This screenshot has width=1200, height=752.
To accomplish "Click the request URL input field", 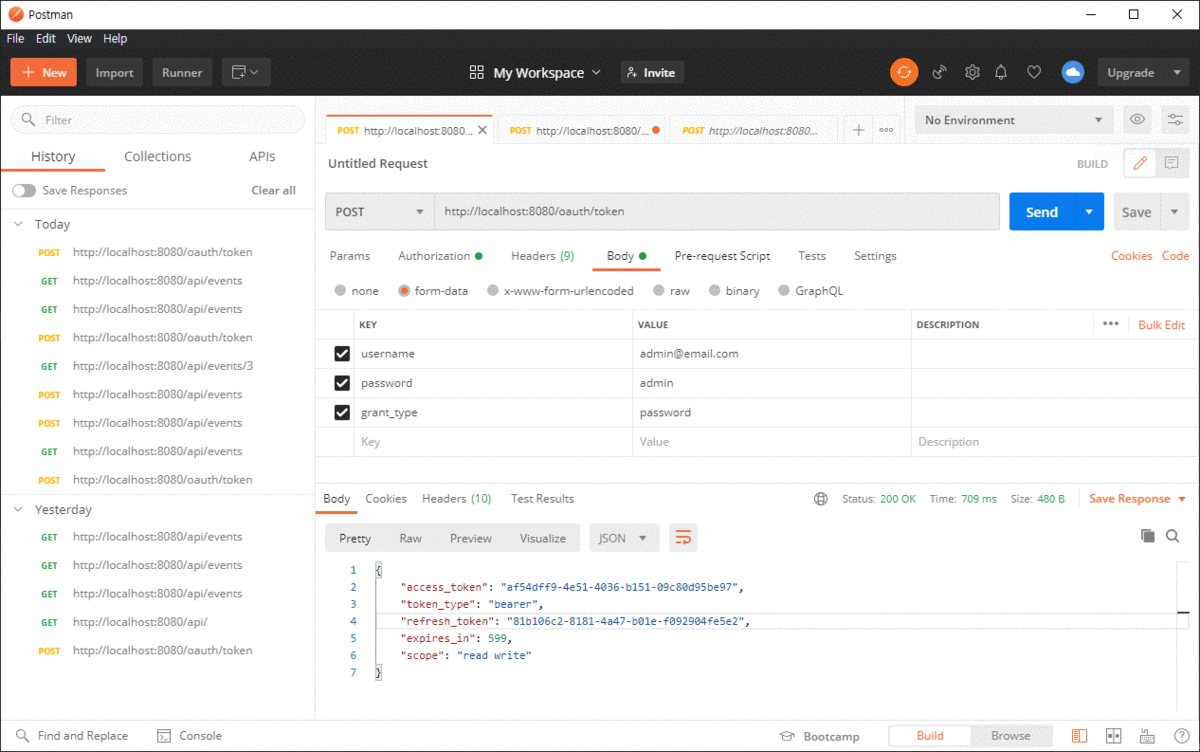I will click(x=717, y=212).
